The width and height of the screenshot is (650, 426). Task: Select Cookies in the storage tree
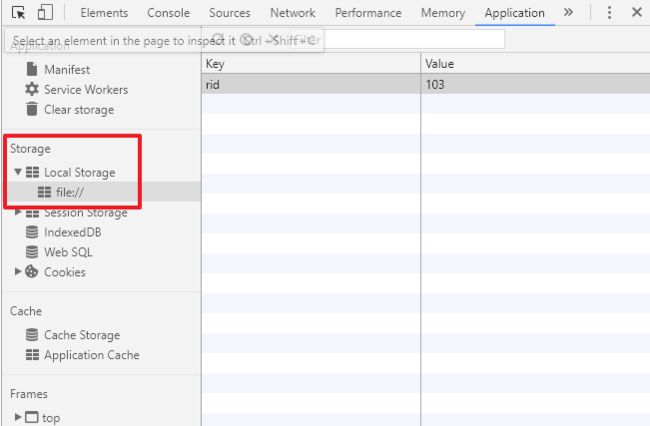[65, 272]
